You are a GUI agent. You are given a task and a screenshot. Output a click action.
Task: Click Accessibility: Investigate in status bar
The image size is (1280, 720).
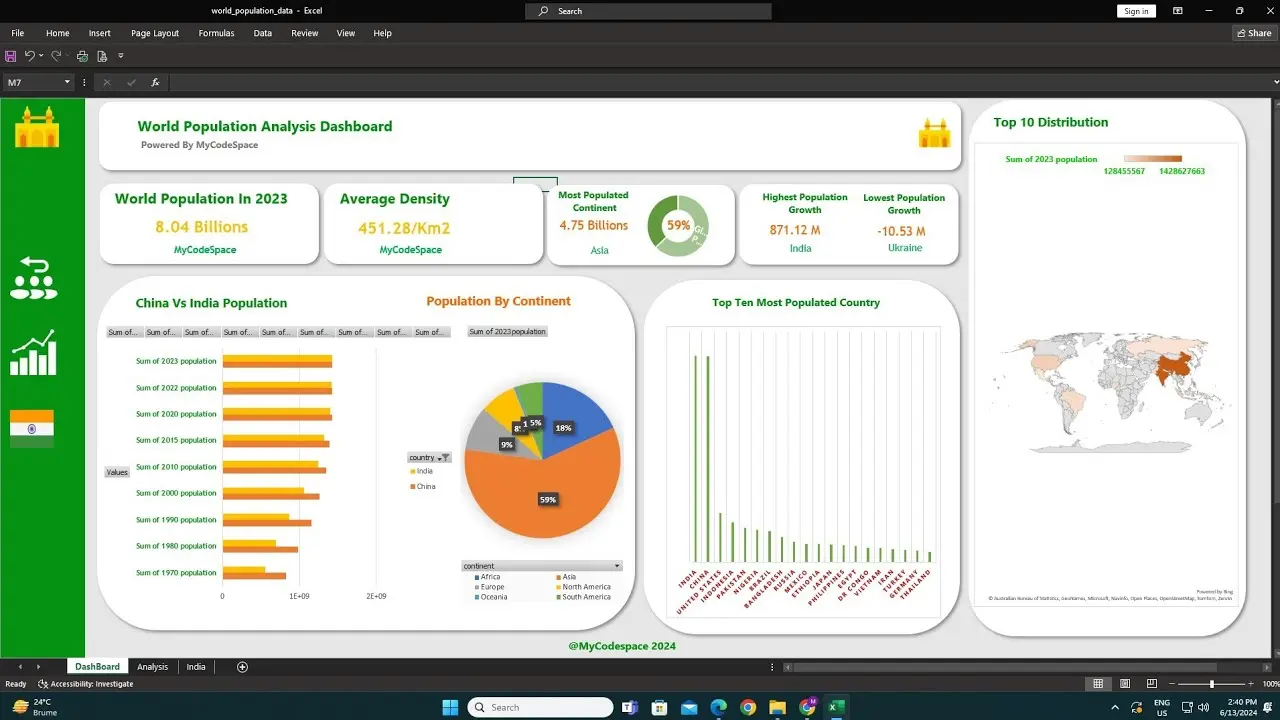85,684
